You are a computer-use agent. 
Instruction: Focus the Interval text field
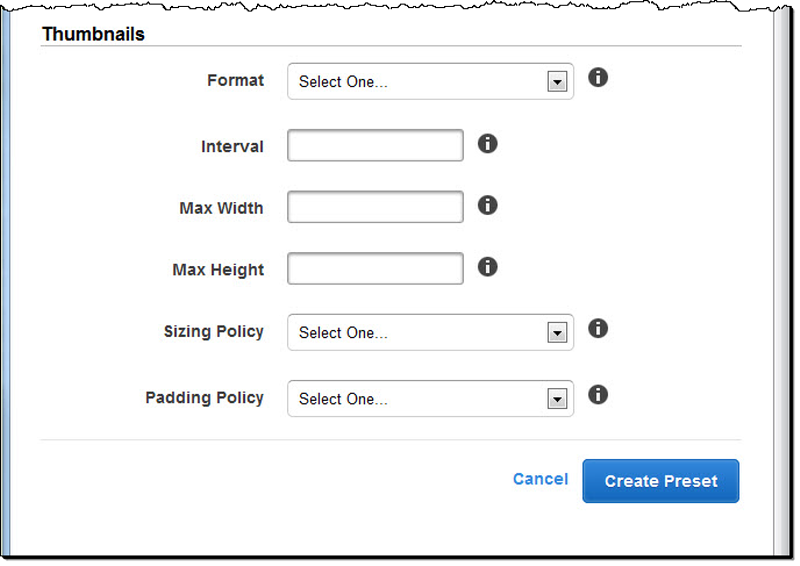[375, 146]
